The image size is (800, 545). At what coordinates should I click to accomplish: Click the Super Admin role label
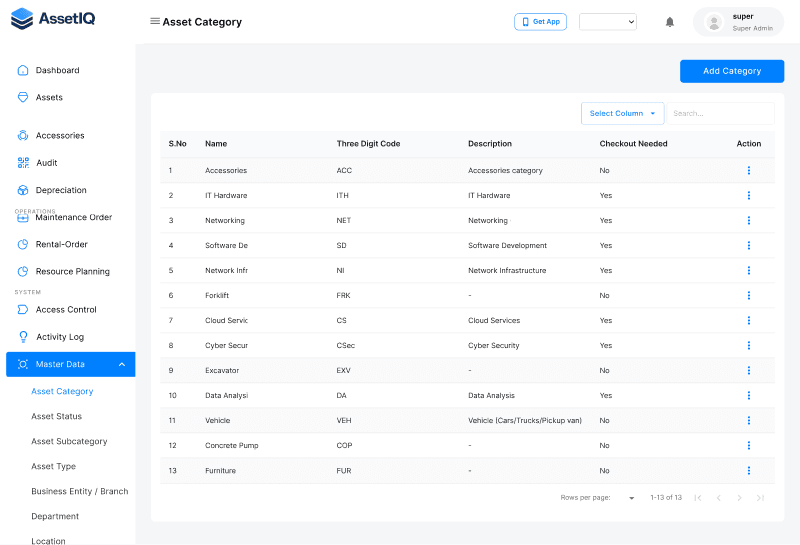pos(753,29)
